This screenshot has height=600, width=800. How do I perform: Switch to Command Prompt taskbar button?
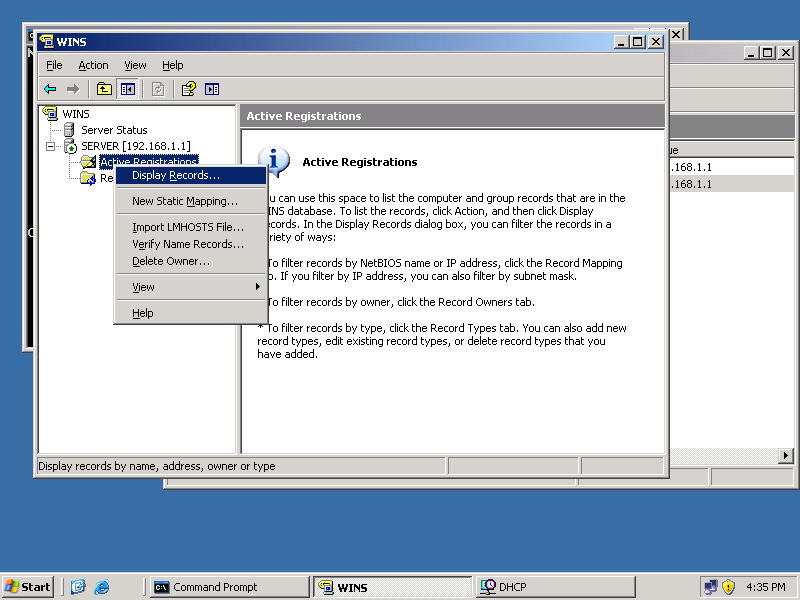(x=230, y=587)
